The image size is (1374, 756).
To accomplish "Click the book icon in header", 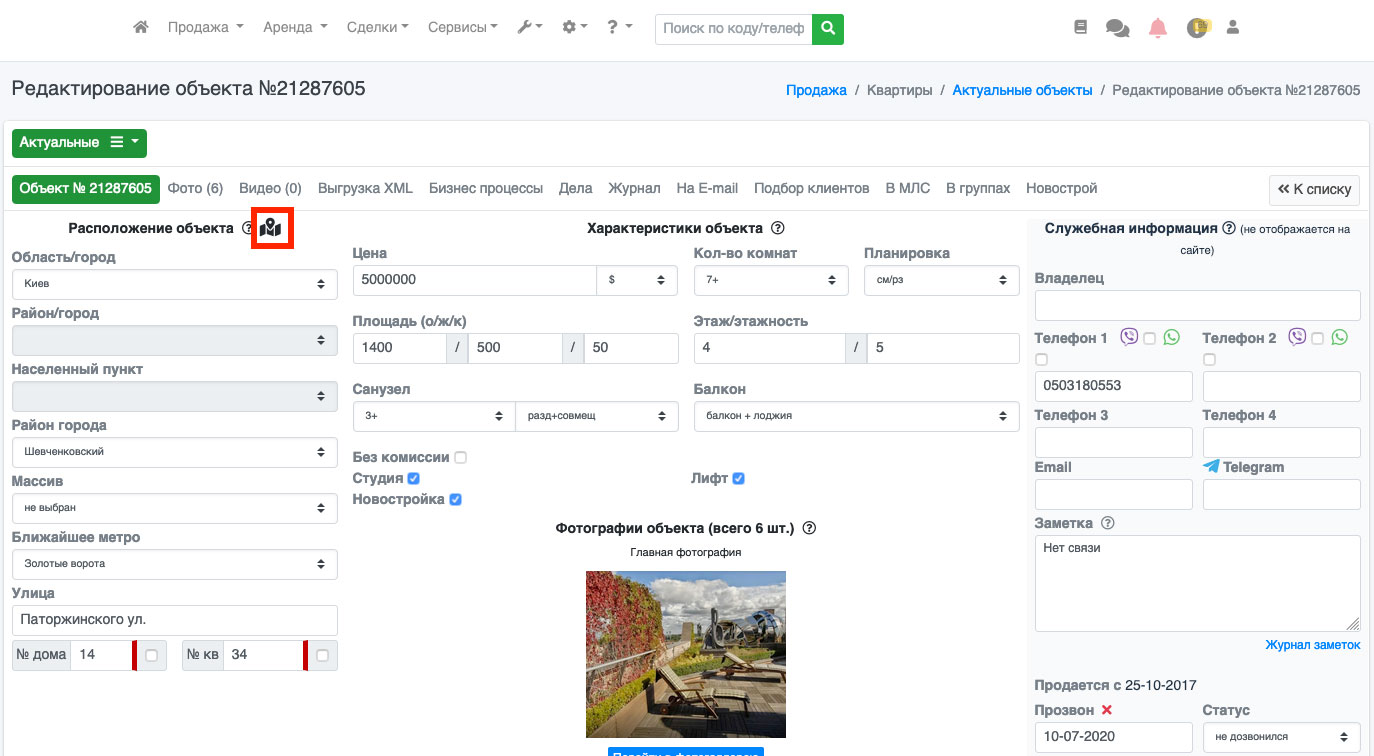I will point(1080,28).
